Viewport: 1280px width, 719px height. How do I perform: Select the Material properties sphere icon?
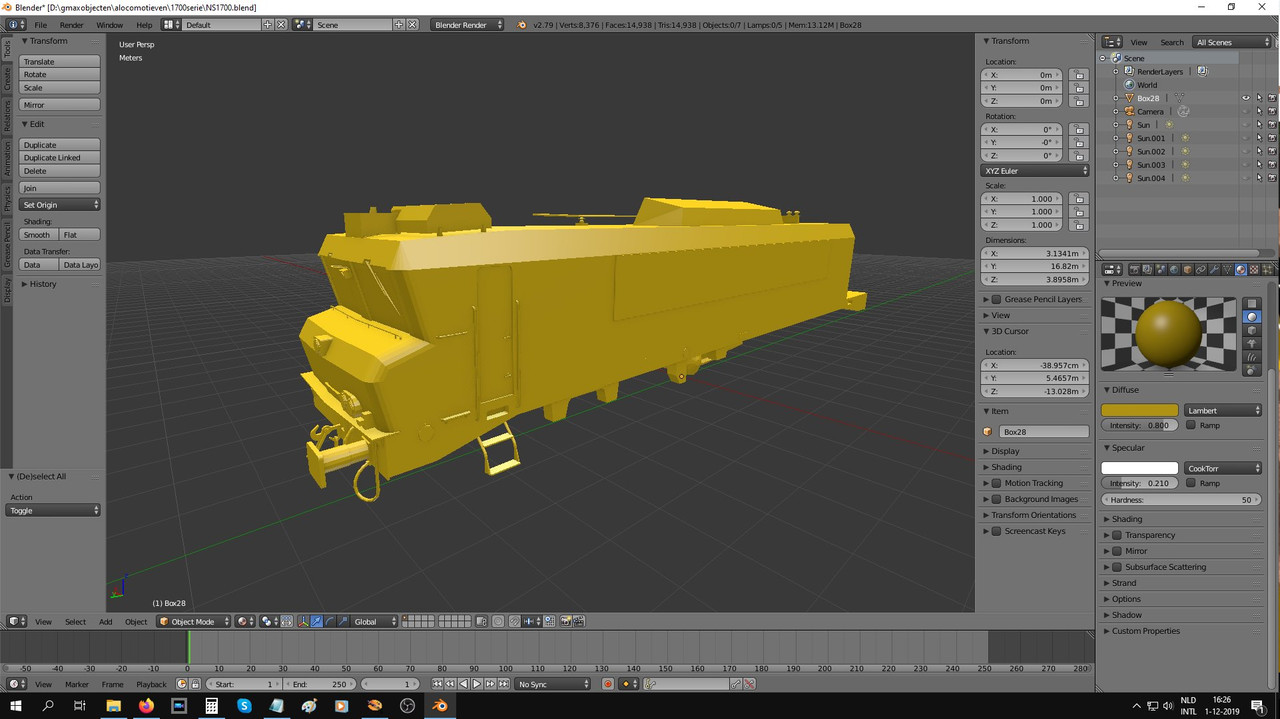[x=1240, y=270]
